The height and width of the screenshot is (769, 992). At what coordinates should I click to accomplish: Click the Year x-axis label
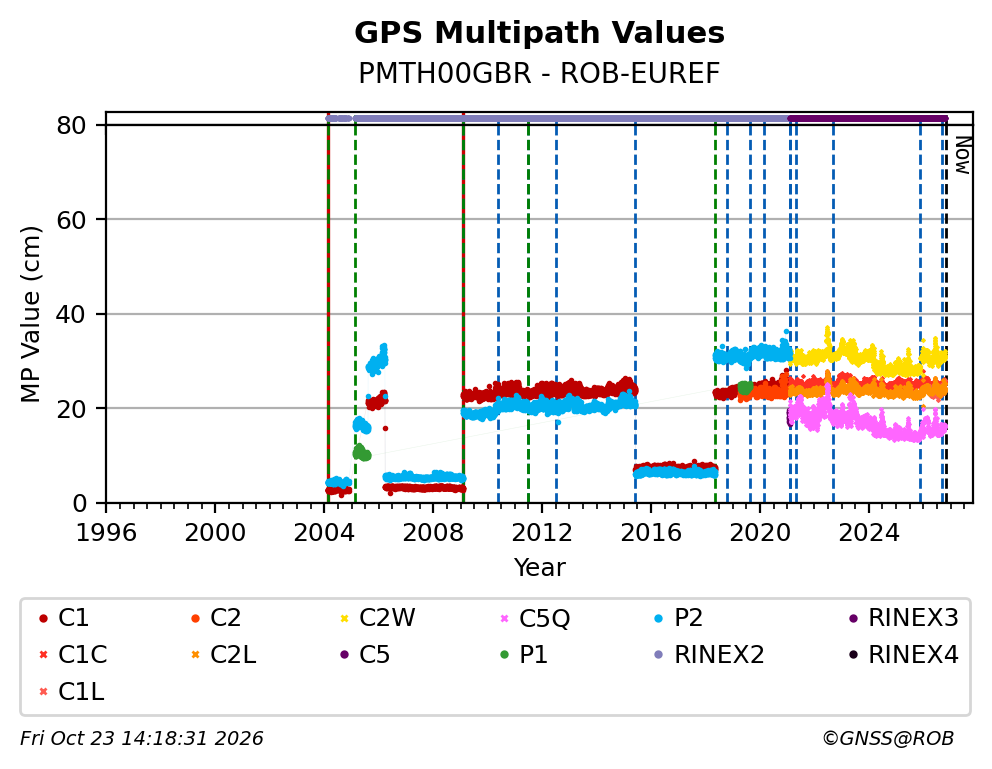(539, 567)
